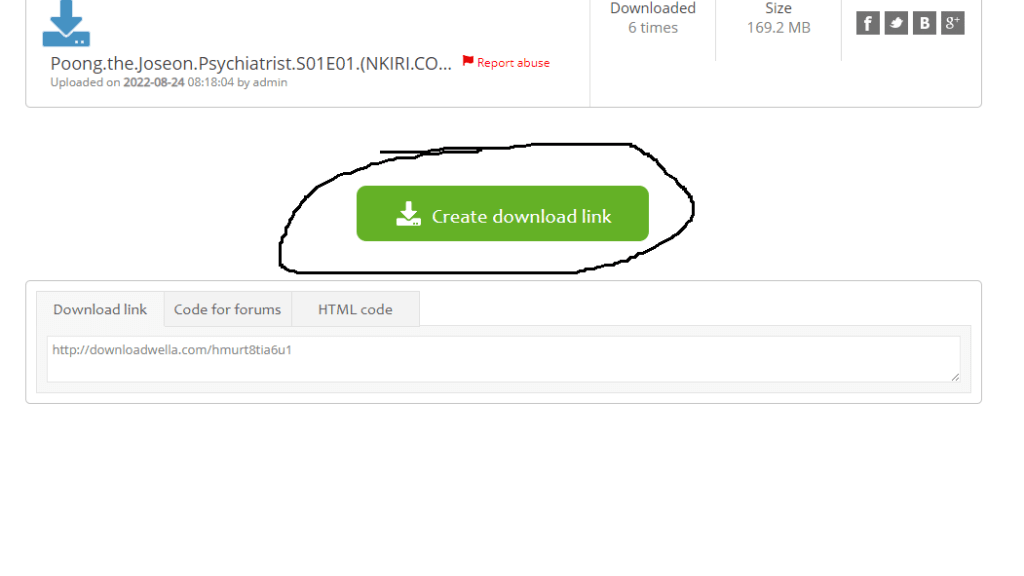The width and height of the screenshot is (1024, 576).
Task: Share the file via Blogger B icon
Action: tap(924, 24)
